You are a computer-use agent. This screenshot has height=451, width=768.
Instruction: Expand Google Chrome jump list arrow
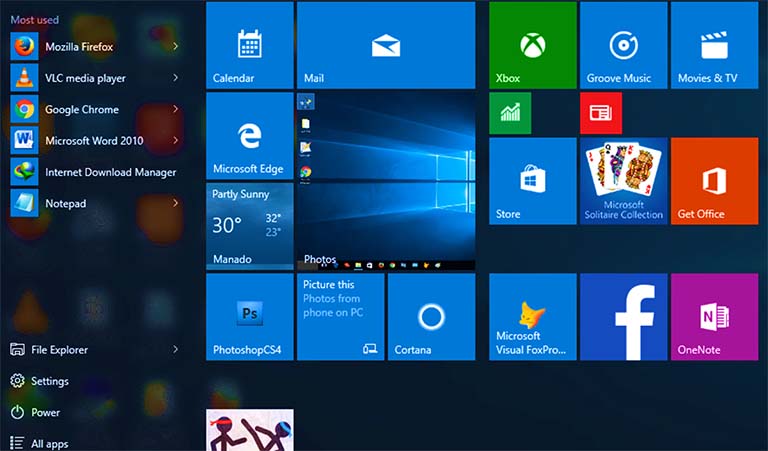click(175, 109)
